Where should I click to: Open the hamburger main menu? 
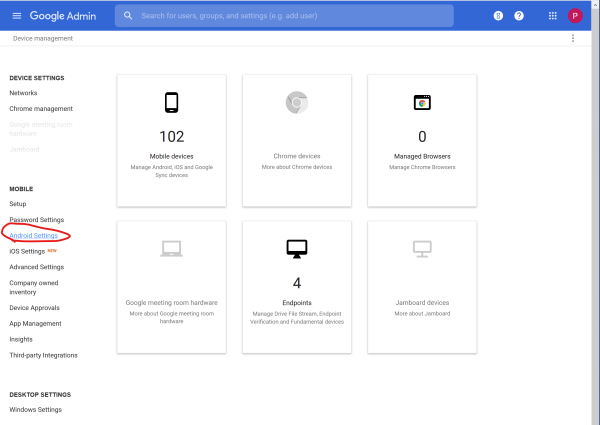(16, 16)
